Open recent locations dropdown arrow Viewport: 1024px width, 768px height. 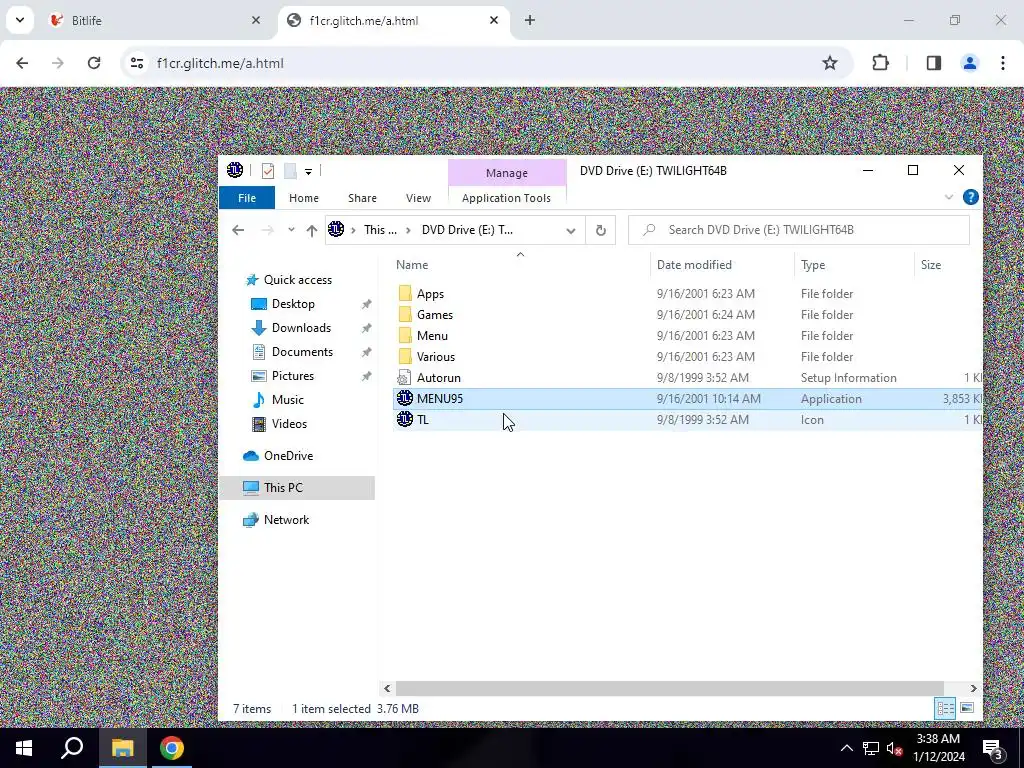click(291, 230)
